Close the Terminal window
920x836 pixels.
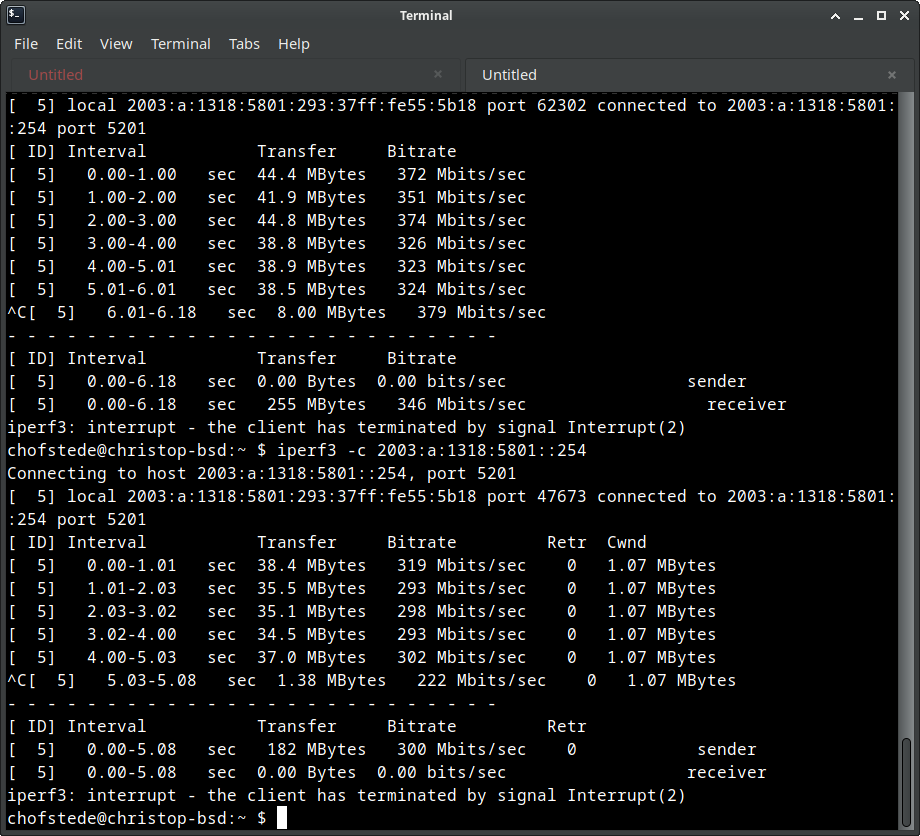pos(903,15)
